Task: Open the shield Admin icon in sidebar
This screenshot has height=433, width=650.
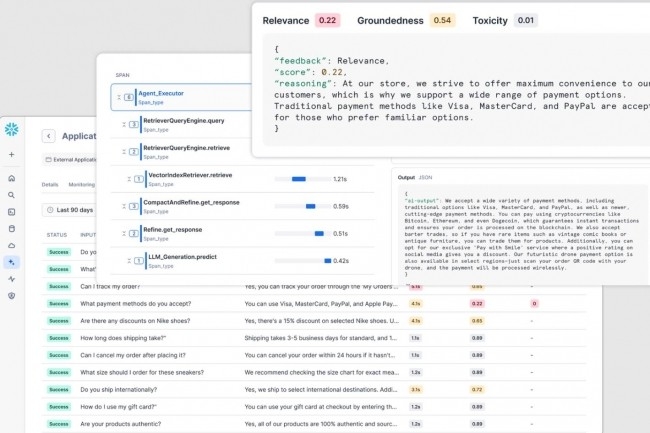Action: (x=12, y=296)
